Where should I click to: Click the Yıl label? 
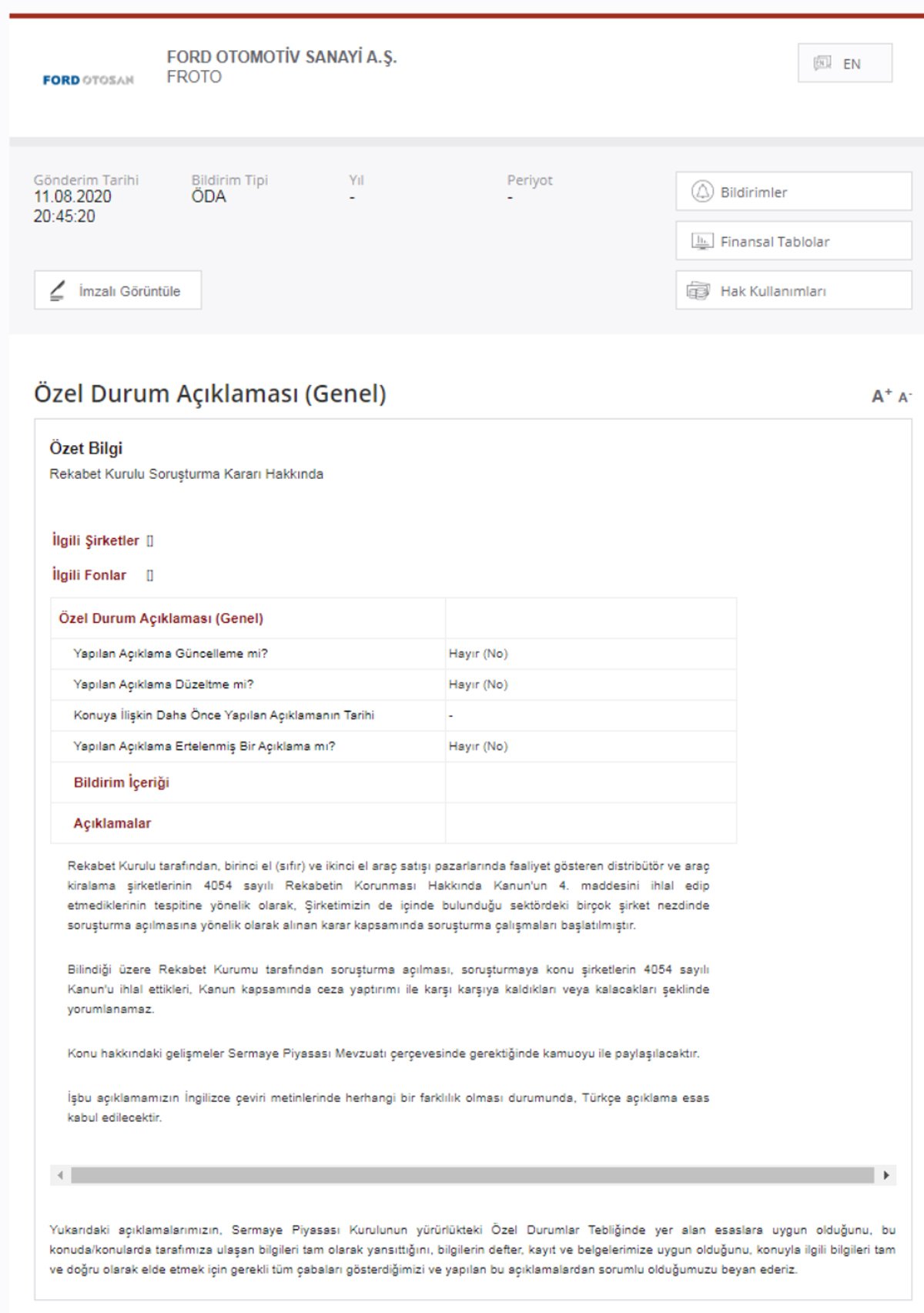point(357,180)
